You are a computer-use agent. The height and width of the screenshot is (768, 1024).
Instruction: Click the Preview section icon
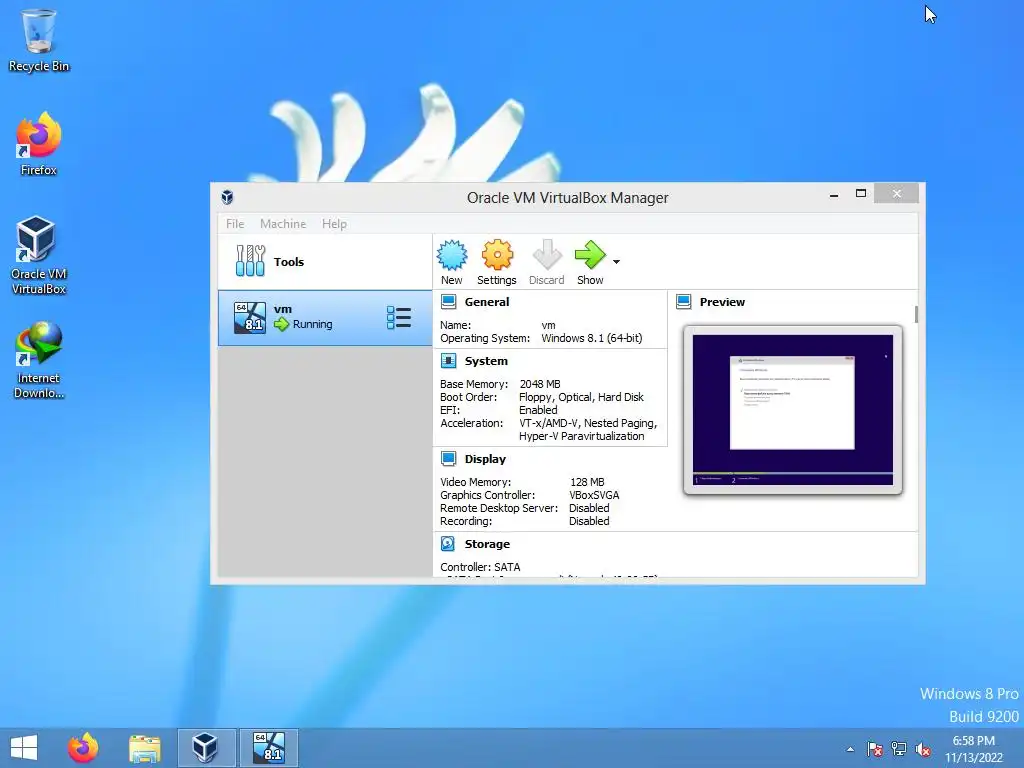[684, 302]
